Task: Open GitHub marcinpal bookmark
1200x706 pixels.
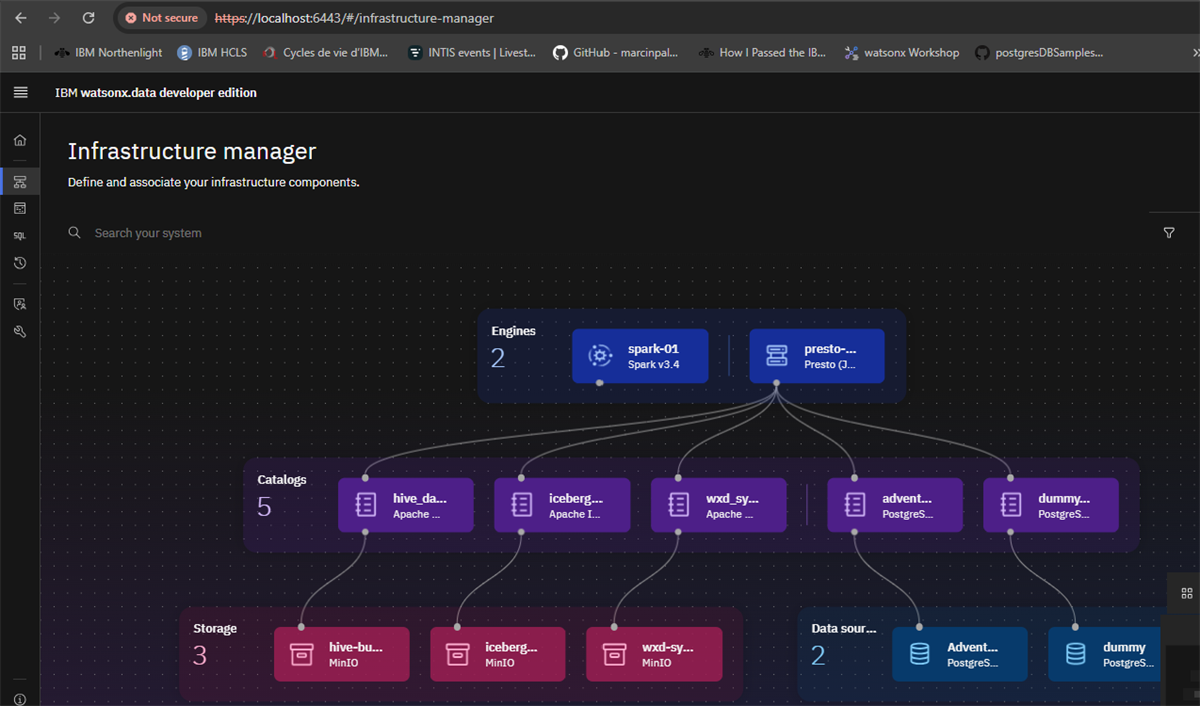Action: [x=616, y=53]
